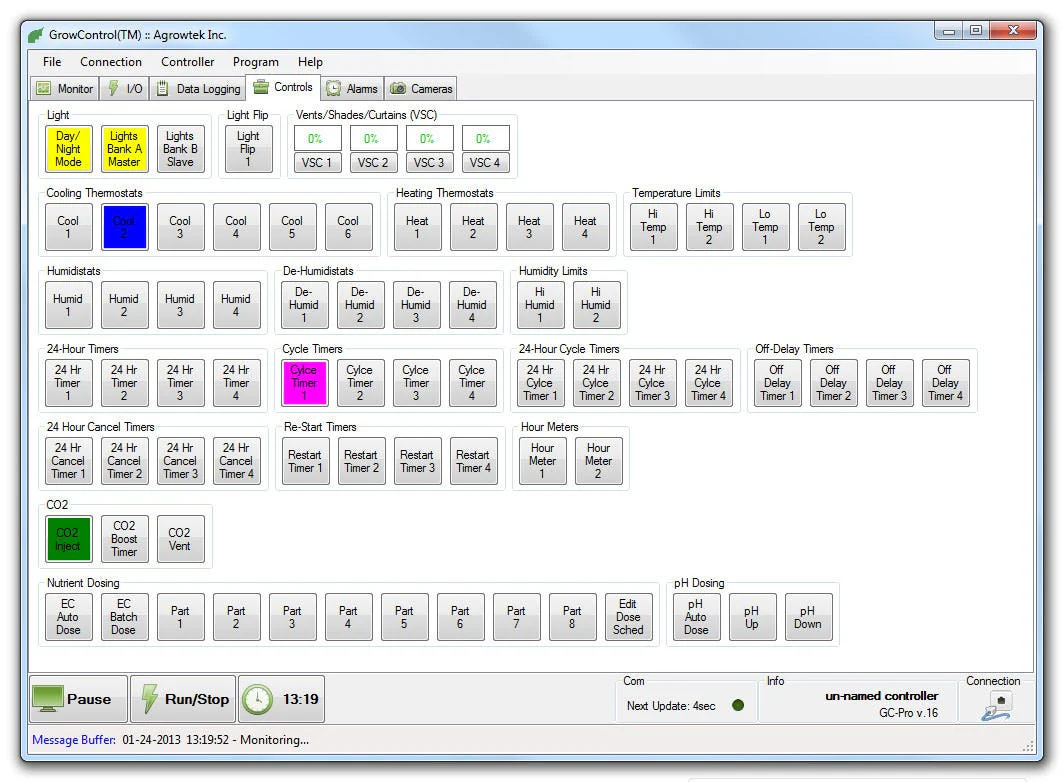Click the green Com status indicator dot
This screenshot has width=1064, height=782.
point(738,705)
